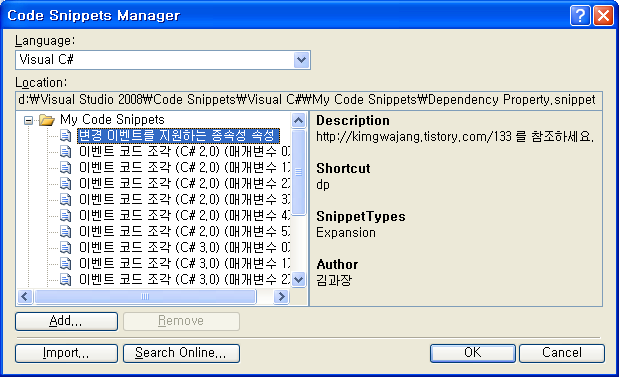
Task: Click the SnippetTypes value Expansion
Action: [346, 233]
